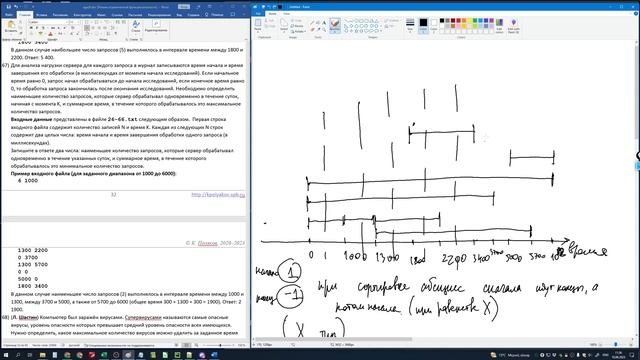Open Edit colors in Paint
This screenshot has height=360, width=640.
coord(499,24)
